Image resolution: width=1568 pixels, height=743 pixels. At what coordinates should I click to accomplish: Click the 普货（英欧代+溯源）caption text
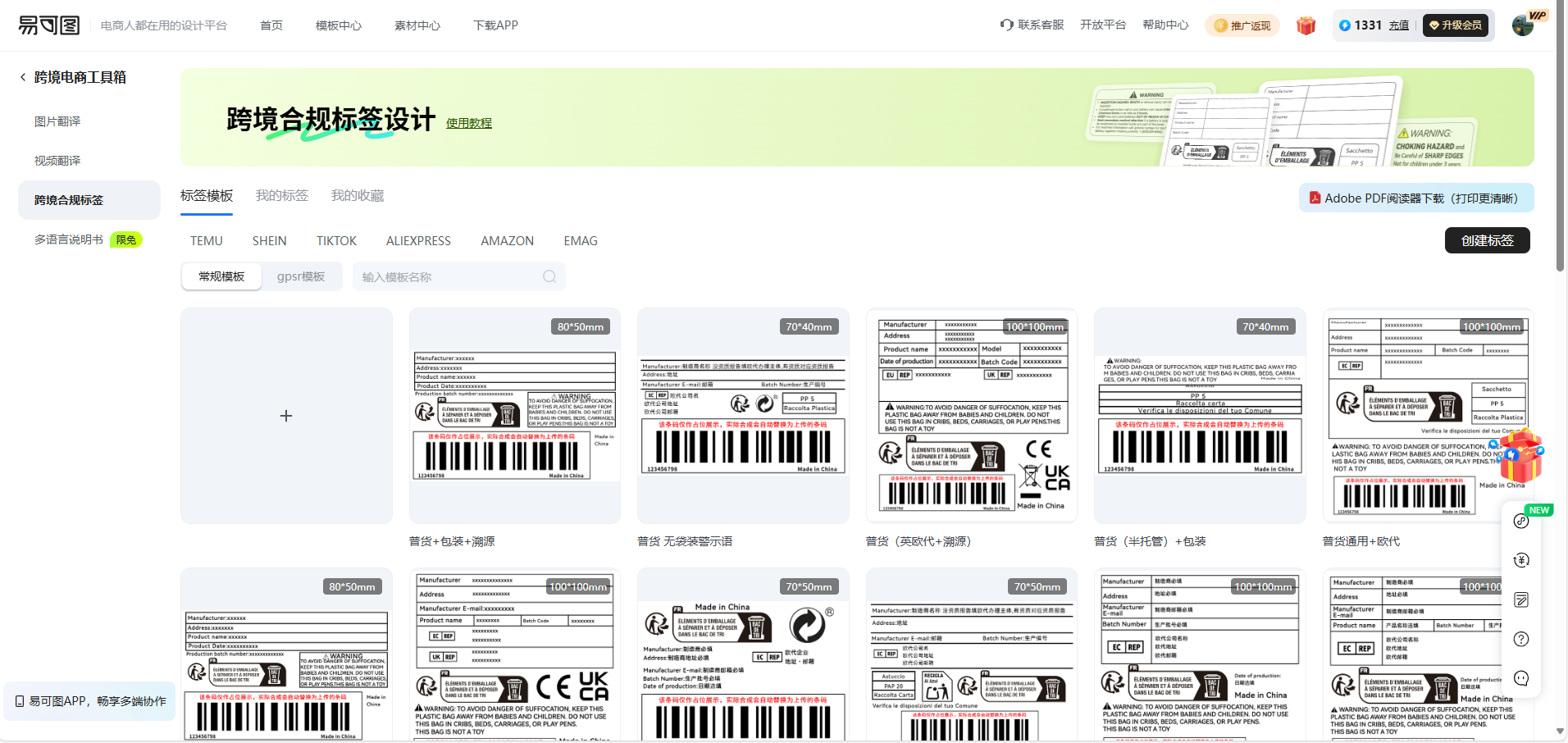point(918,541)
